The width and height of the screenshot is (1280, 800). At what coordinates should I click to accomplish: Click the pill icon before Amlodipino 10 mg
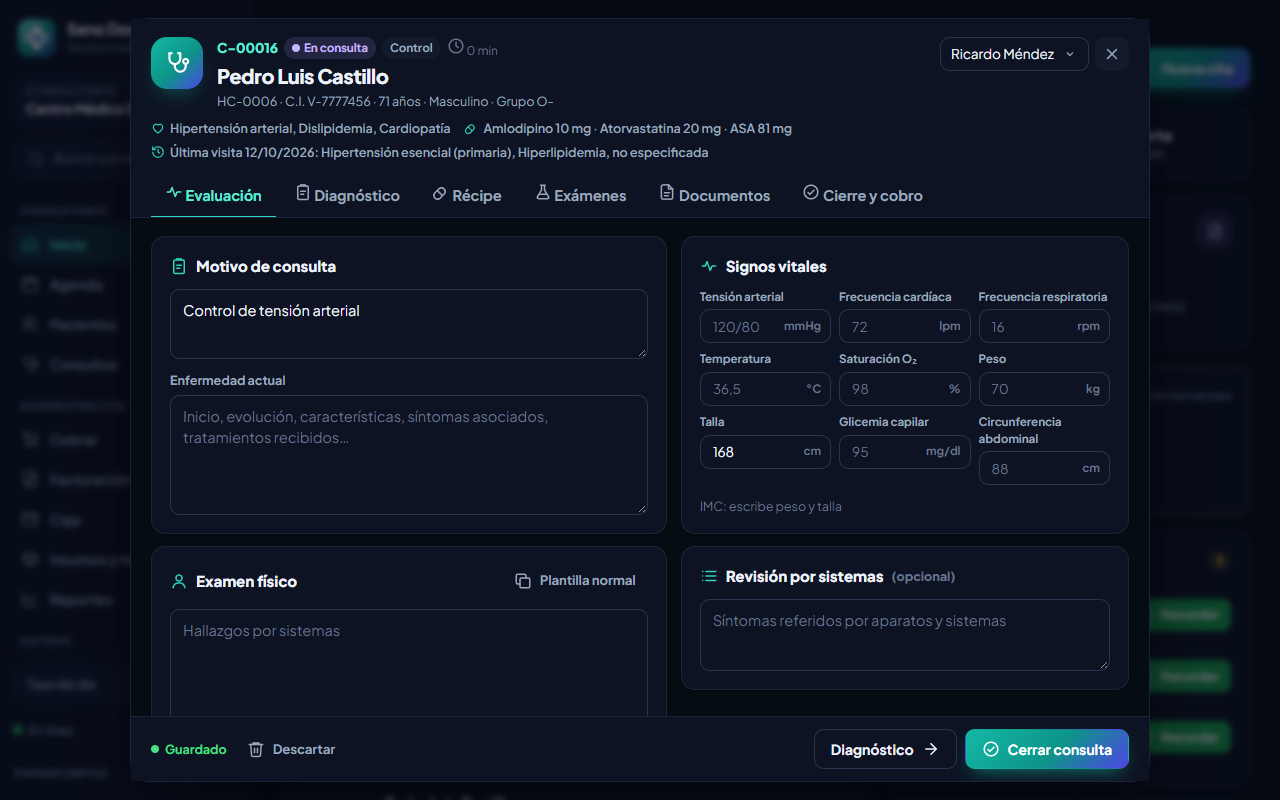(471, 129)
